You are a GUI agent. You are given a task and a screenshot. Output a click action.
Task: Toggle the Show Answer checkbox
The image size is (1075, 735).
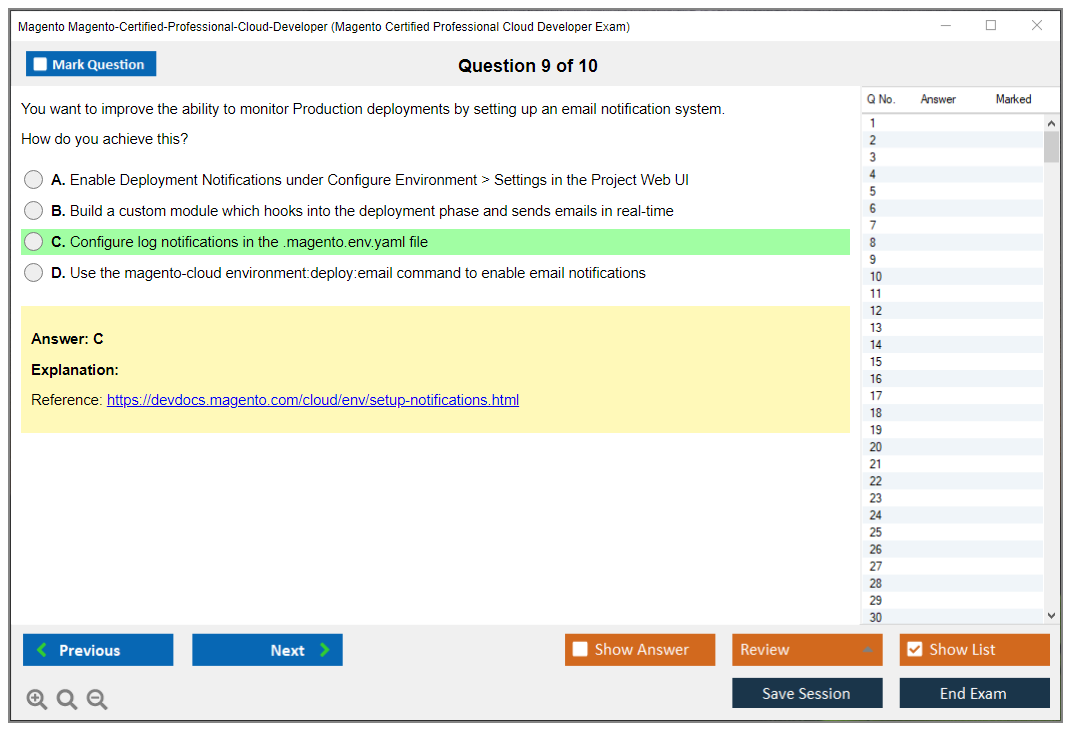click(x=580, y=650)
